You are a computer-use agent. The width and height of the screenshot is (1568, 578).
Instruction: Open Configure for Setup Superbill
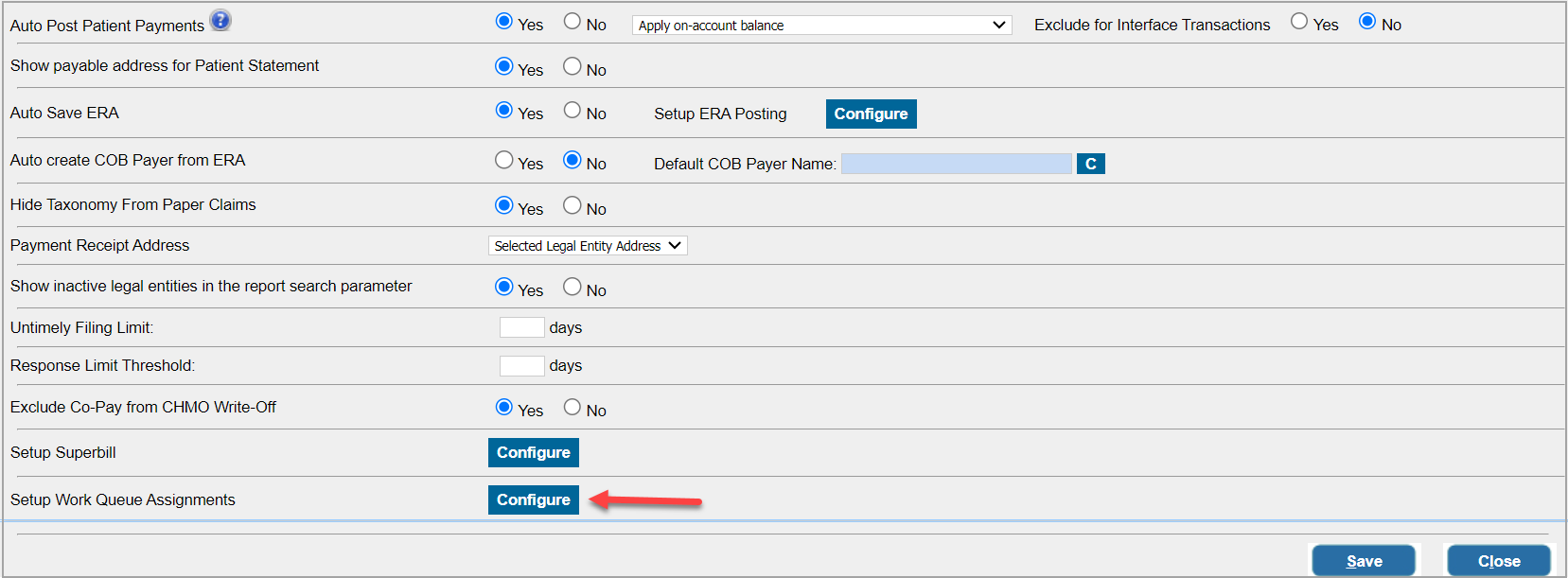533,452
